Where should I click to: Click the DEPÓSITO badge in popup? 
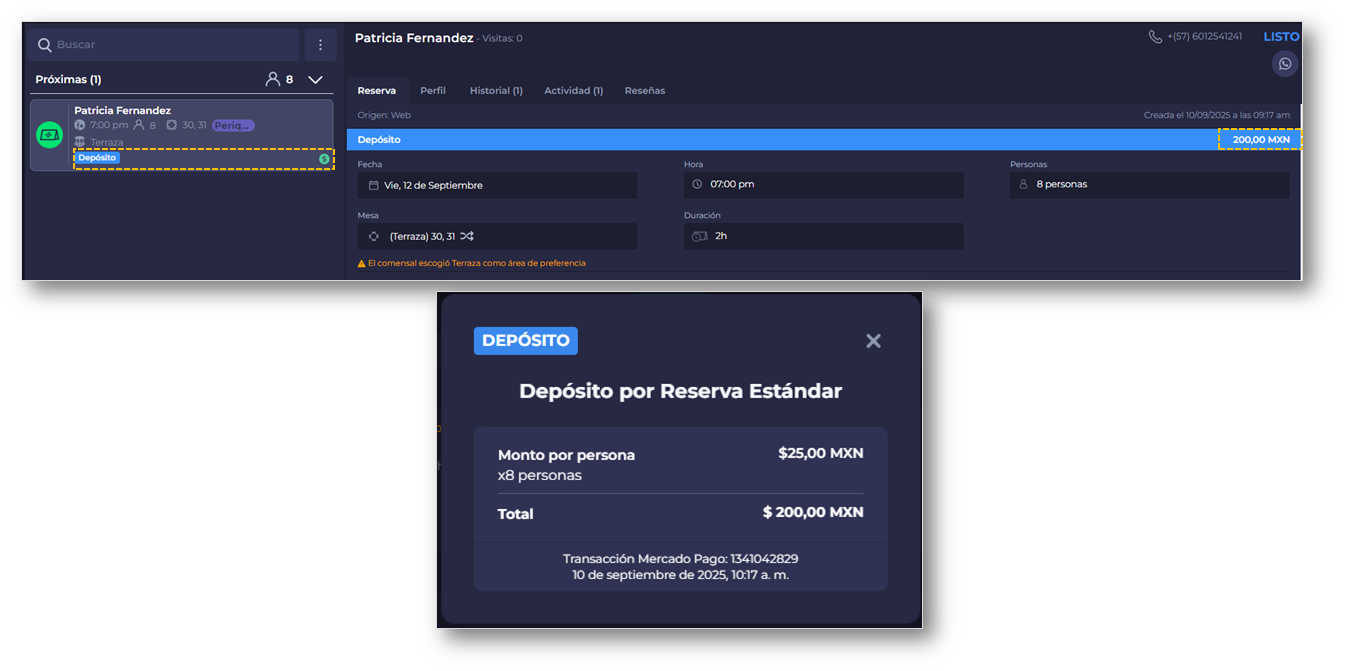526,340
